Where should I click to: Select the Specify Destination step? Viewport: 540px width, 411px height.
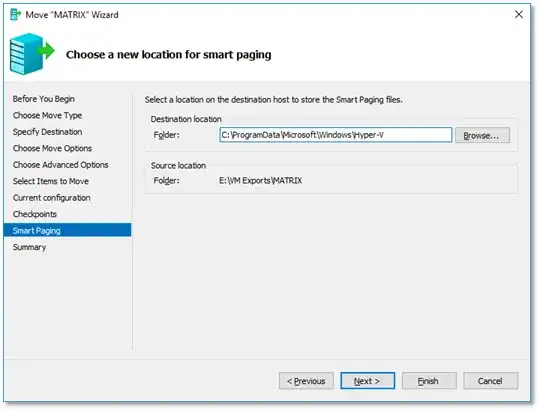coord(48,132)
